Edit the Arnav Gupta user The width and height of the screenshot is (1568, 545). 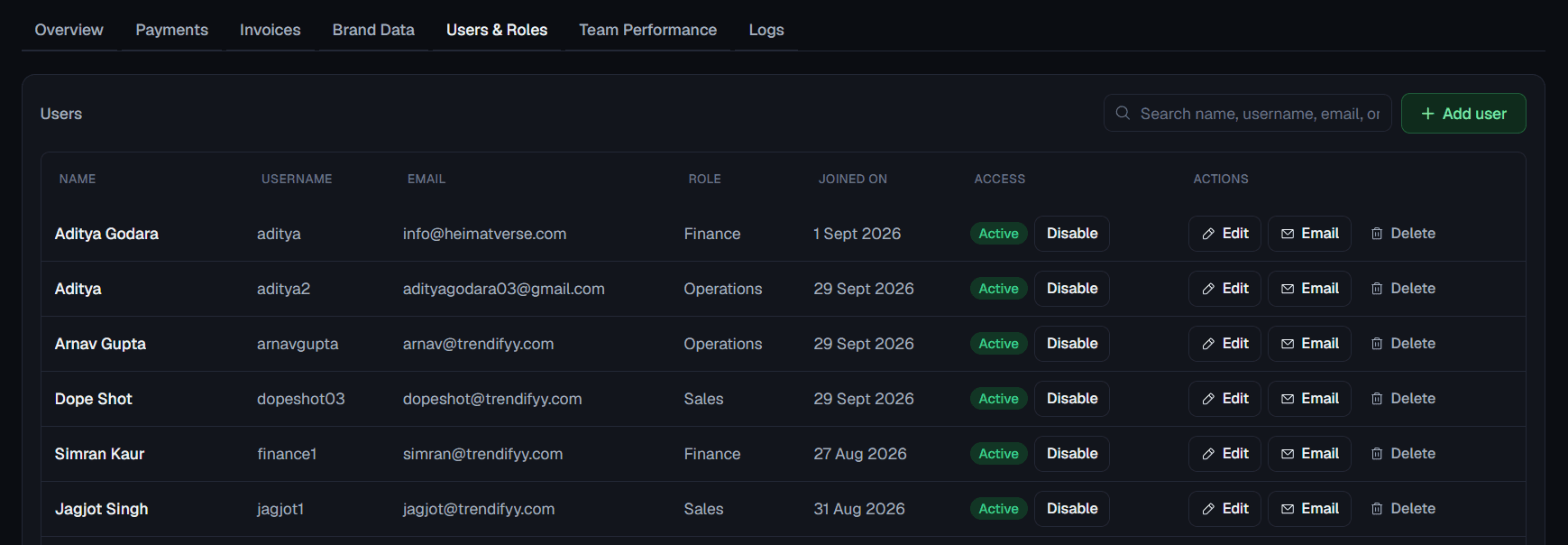coord(1224,344)
